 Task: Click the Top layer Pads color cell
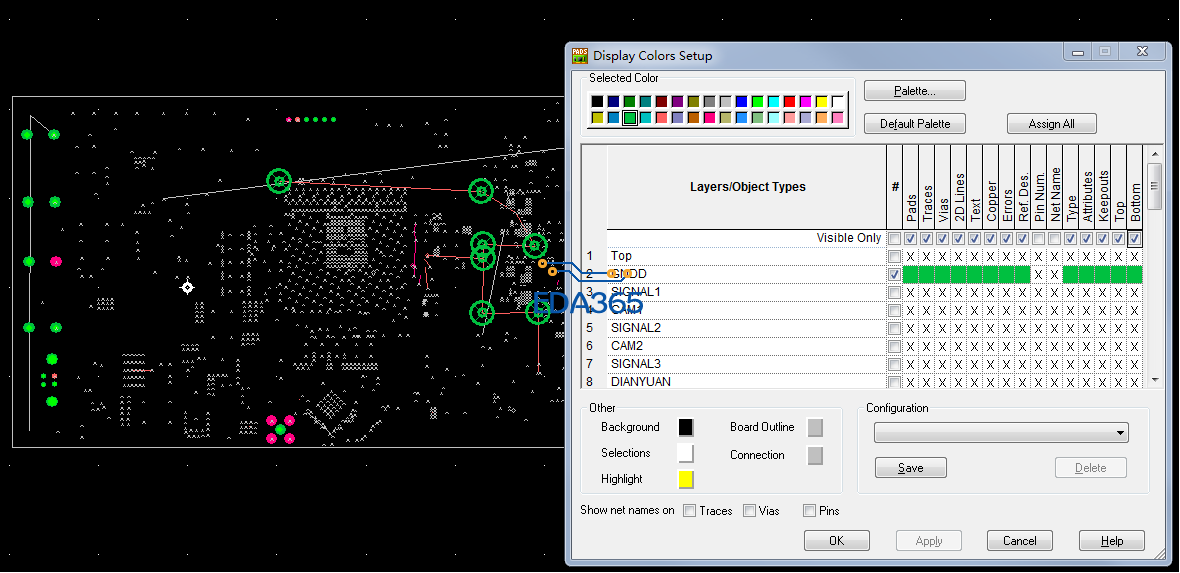(x=911, y=256)
